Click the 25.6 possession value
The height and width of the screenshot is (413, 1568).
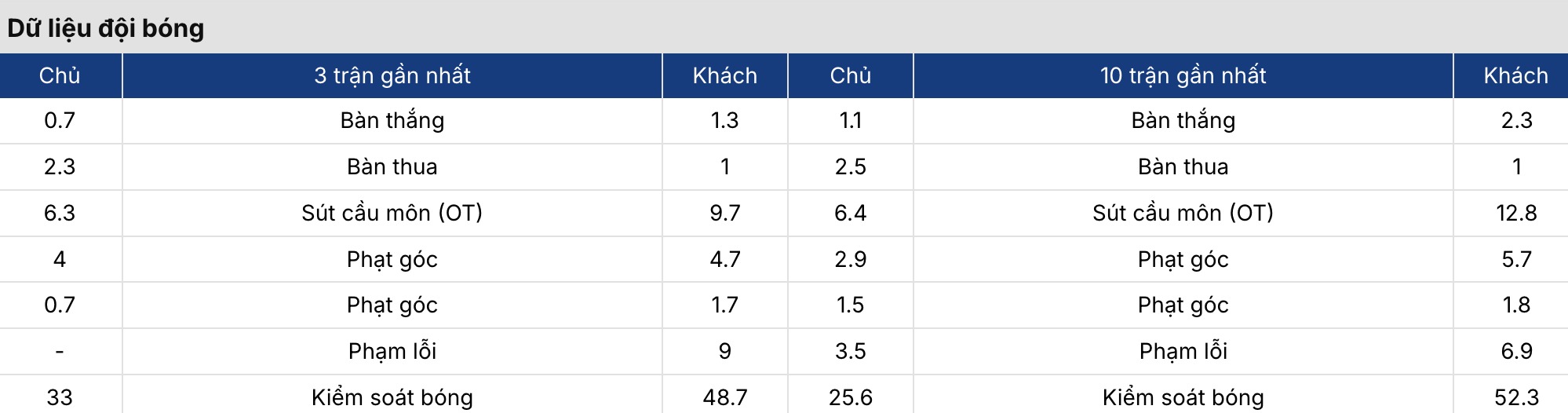[x=851, y=397]
